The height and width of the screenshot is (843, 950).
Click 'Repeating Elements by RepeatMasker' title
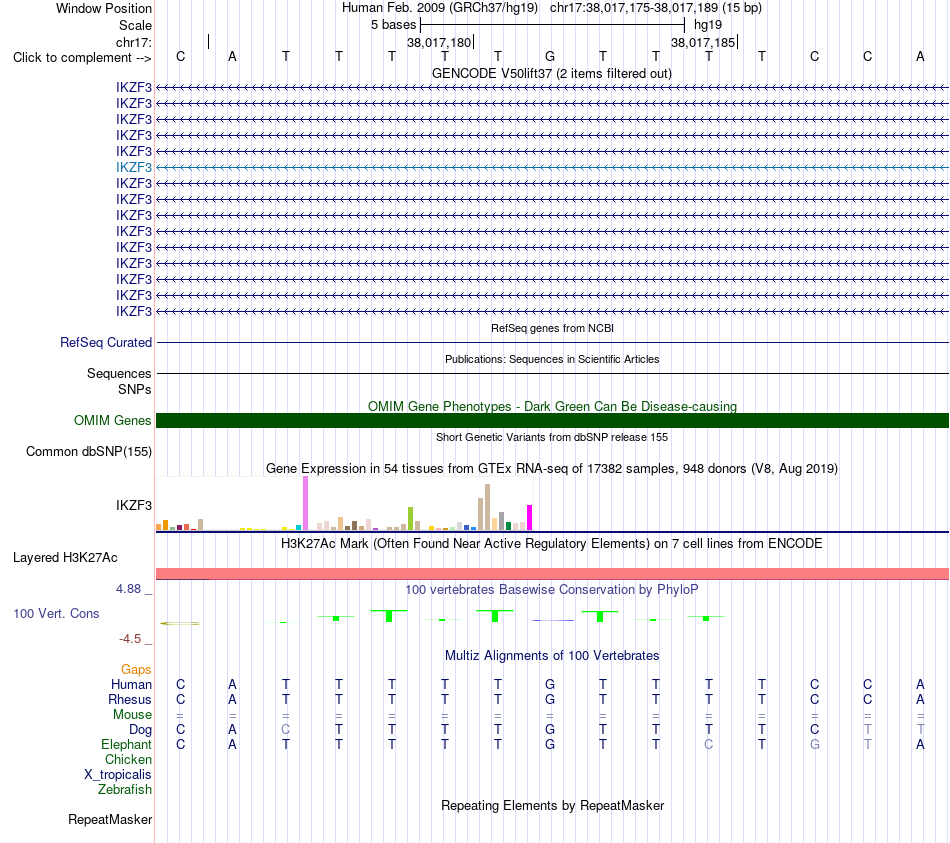(552, 805)
